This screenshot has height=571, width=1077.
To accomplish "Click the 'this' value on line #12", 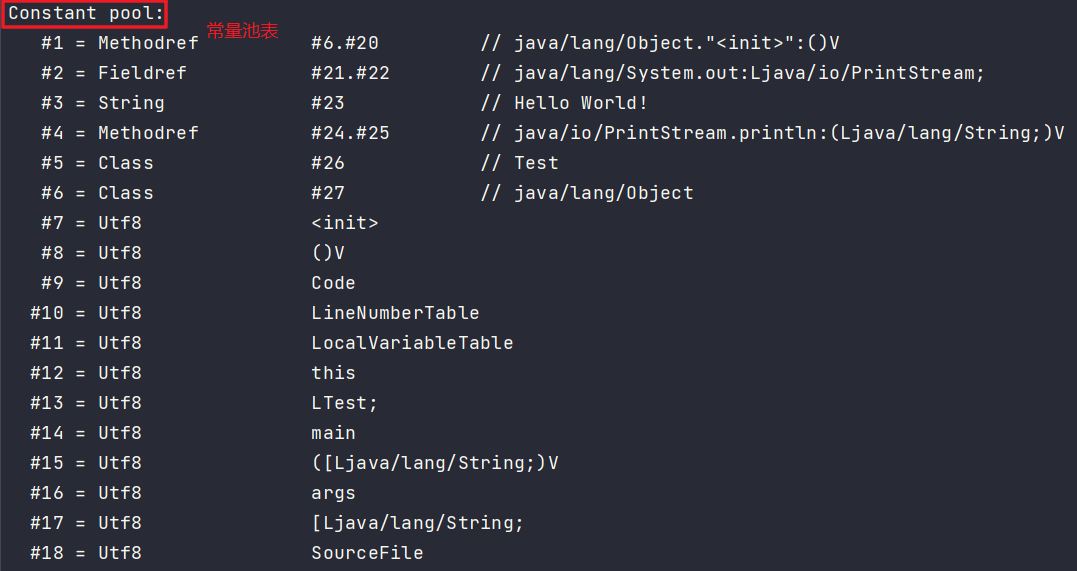I will click(333, 373).
